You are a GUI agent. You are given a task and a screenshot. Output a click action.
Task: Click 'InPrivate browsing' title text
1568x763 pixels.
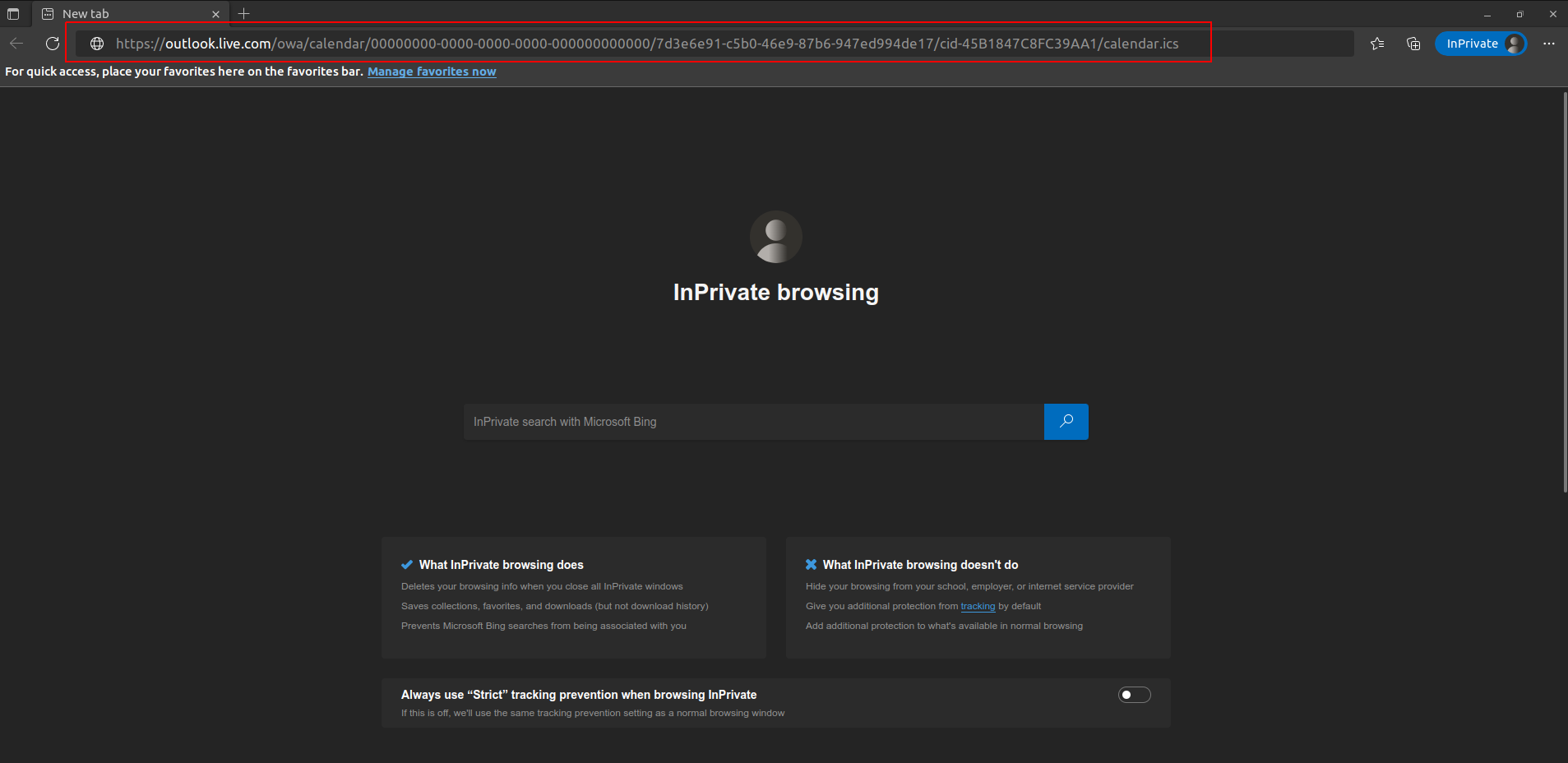click(776, 293)
